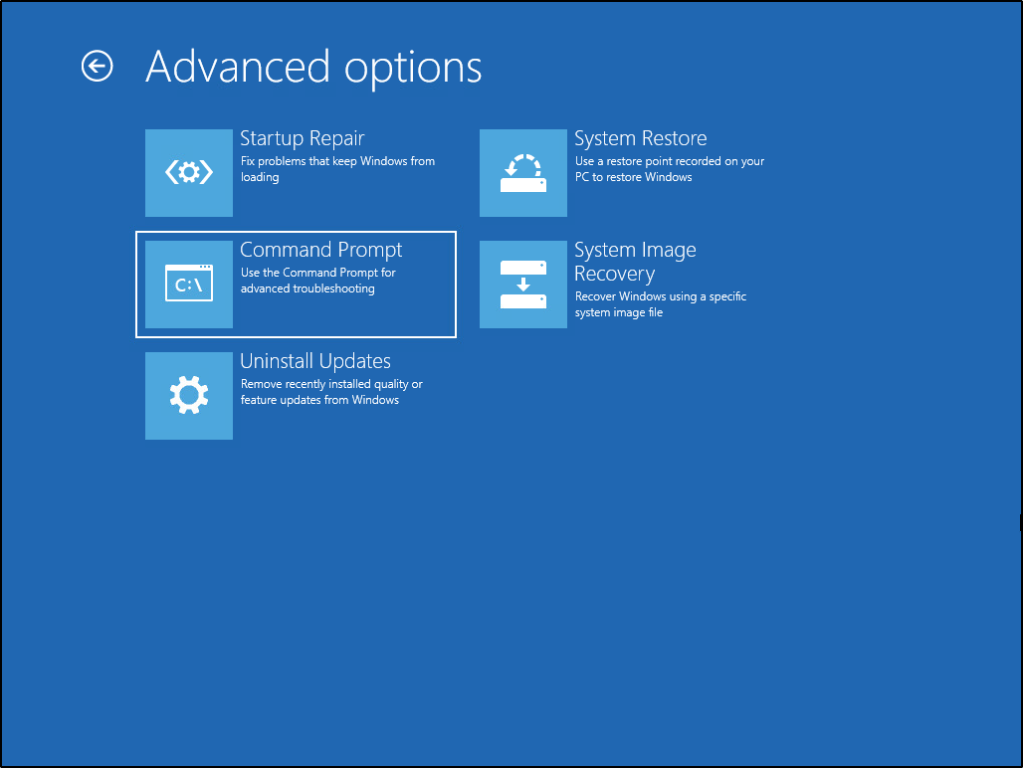Click the Command Prompt C:\ icon
The image size is (1023, 768).
tap(189, 284)
